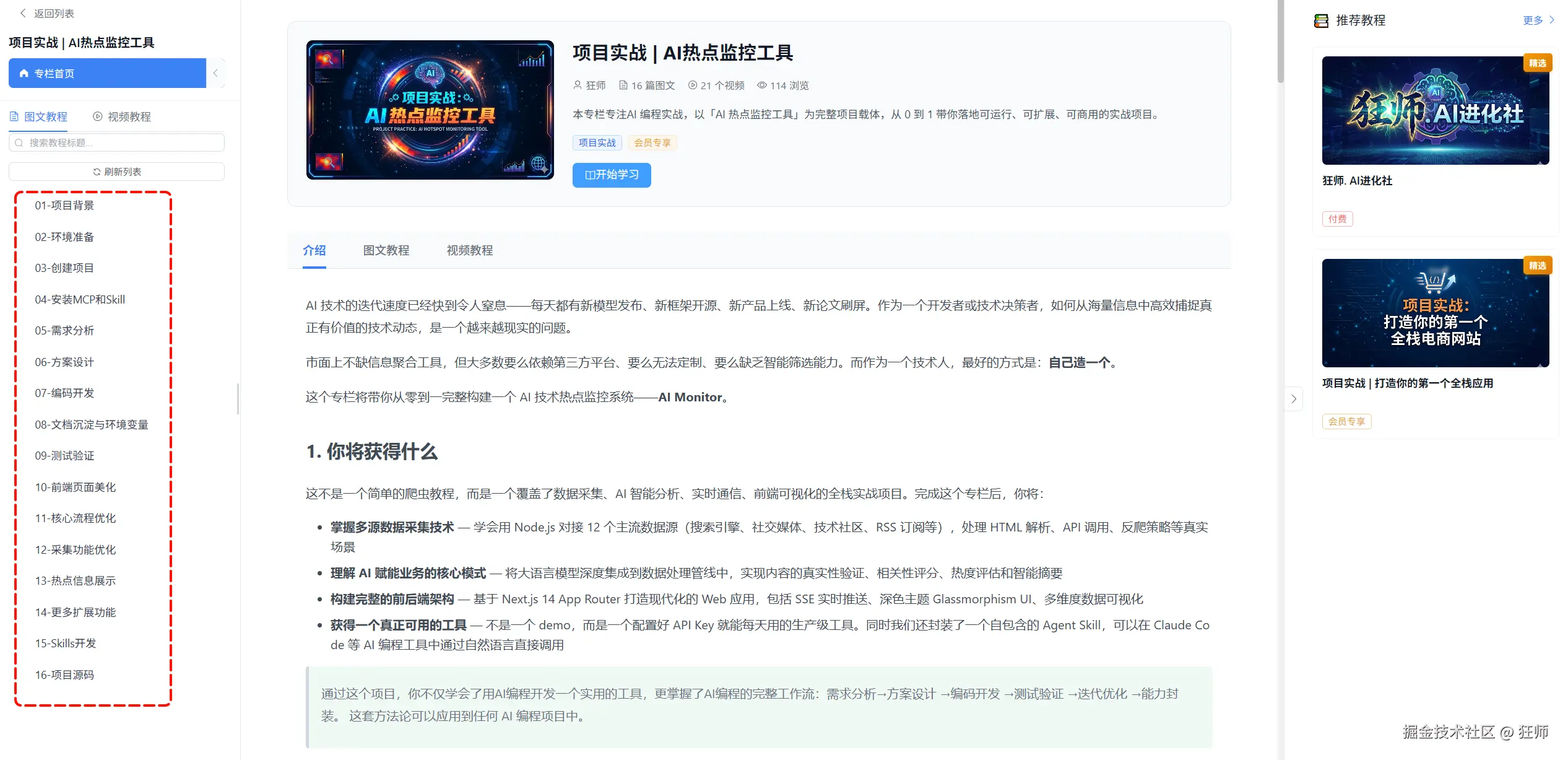The image size is (1568, 760).
Task: Click the 项目实战 tag
Action: [x=597, y=142]
